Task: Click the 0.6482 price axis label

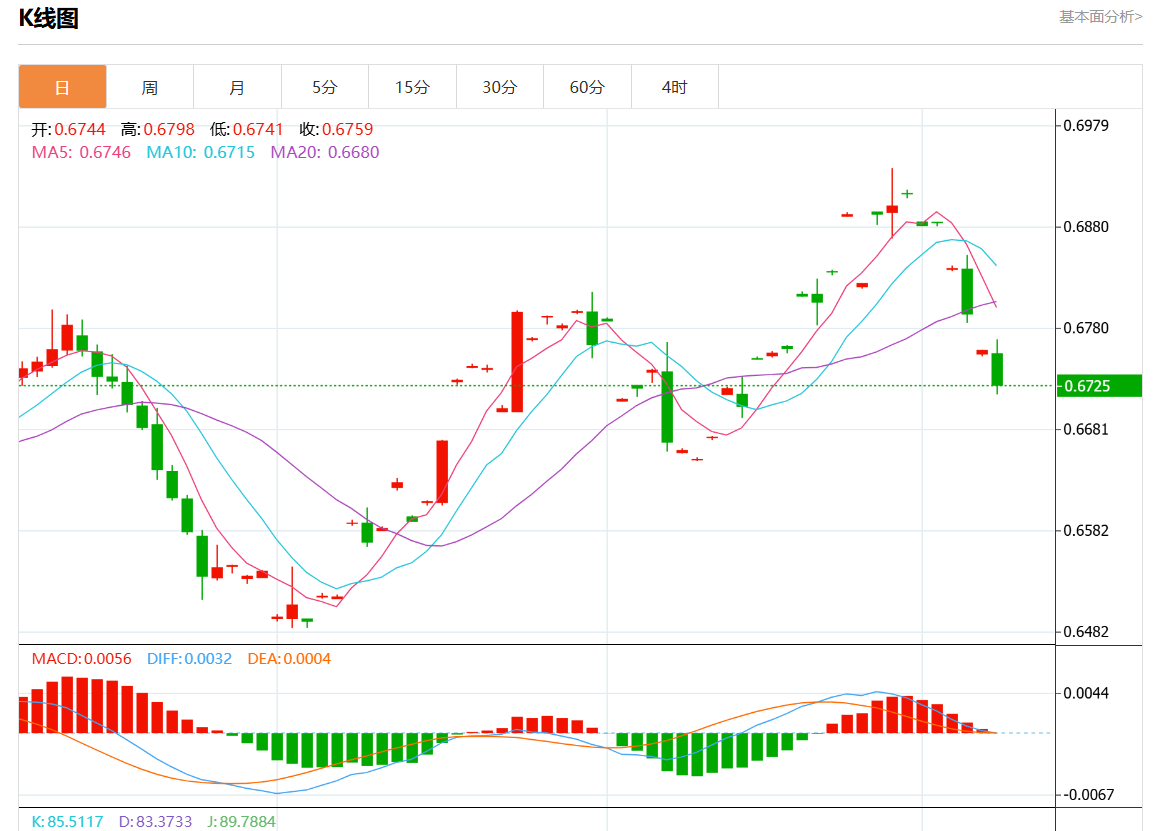Action: tap(1086, 632)
